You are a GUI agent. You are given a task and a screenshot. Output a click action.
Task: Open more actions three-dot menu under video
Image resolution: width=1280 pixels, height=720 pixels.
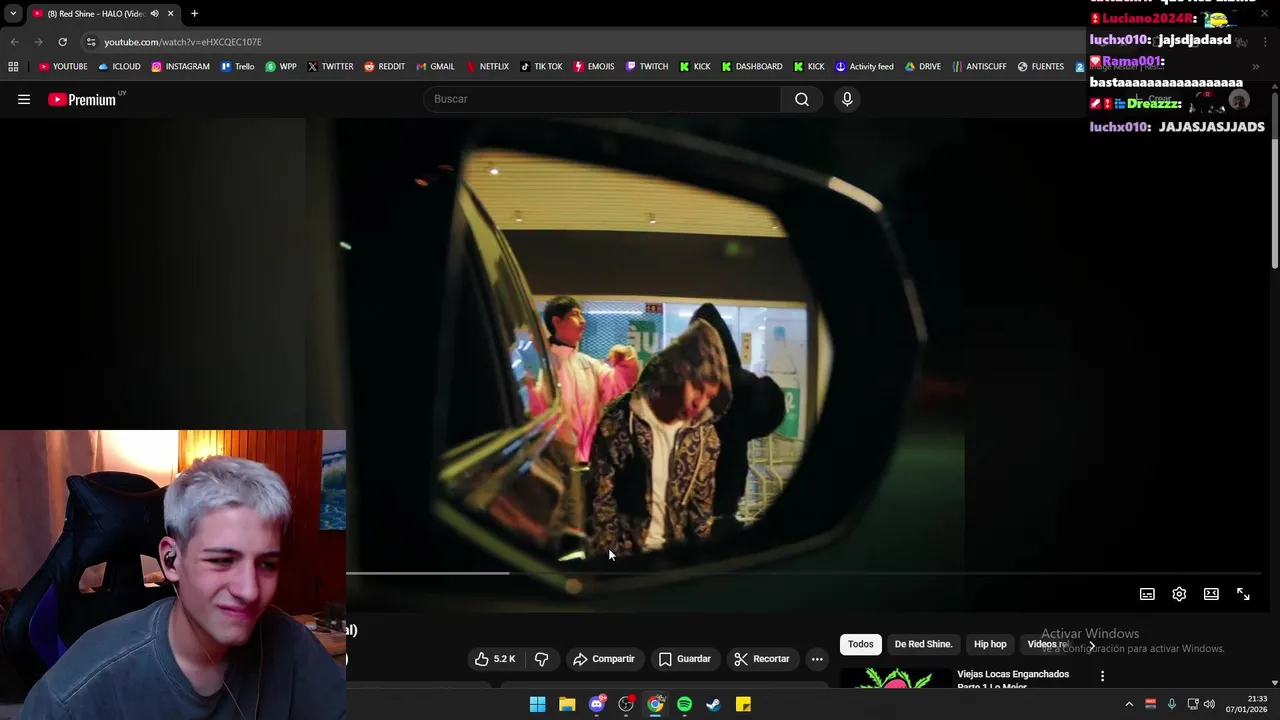point(817,659)
